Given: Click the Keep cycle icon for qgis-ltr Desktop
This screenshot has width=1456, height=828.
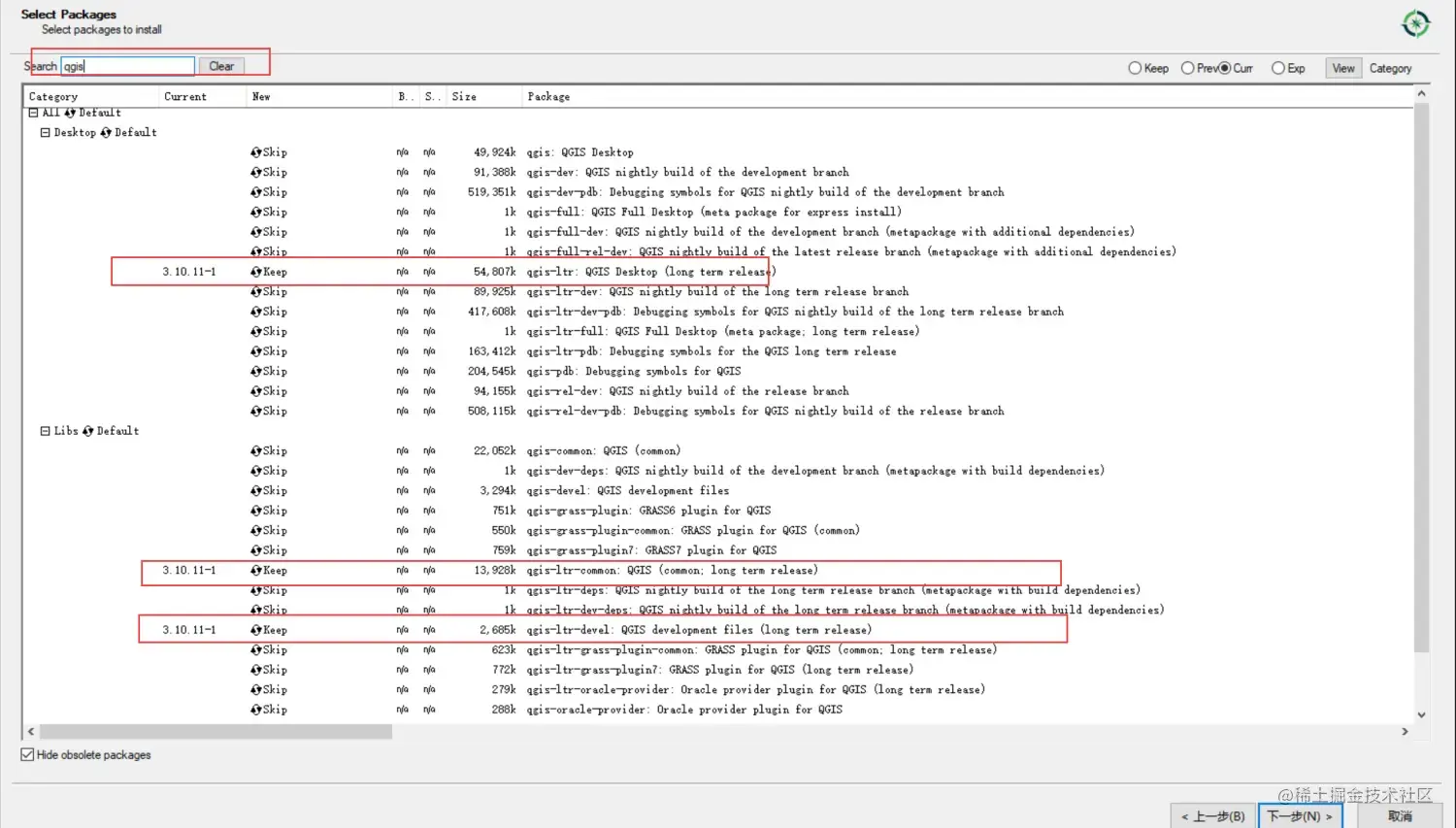Looking at the screenshot, I should click(256, 272).
